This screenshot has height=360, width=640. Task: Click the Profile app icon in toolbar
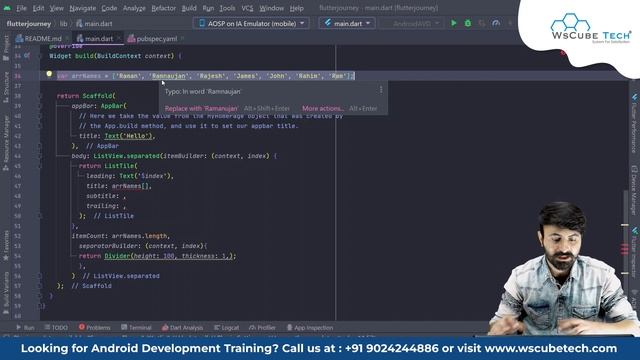pyautogui.click(x=496, y=23)
